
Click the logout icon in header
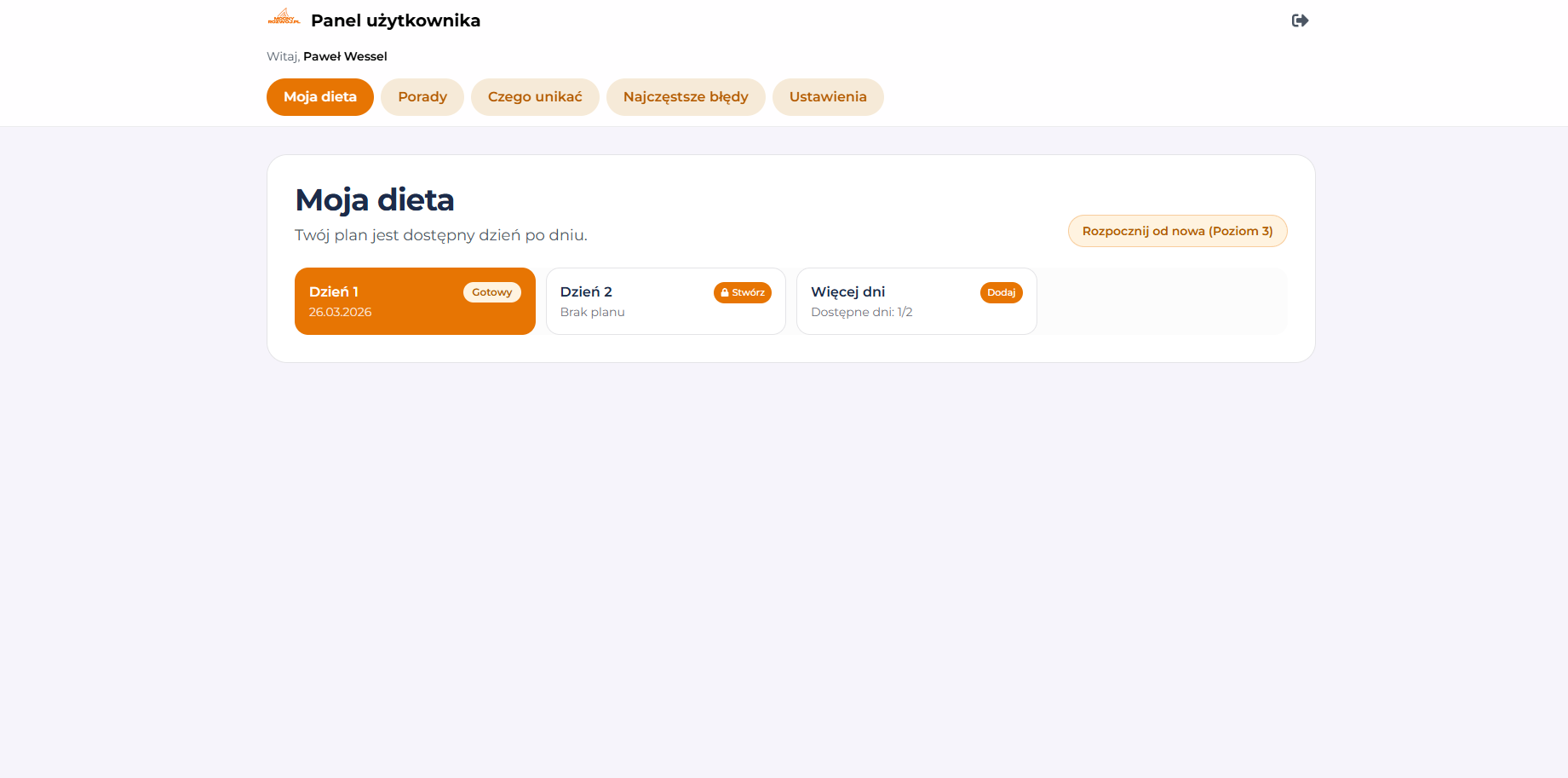tap(1300, 20)
